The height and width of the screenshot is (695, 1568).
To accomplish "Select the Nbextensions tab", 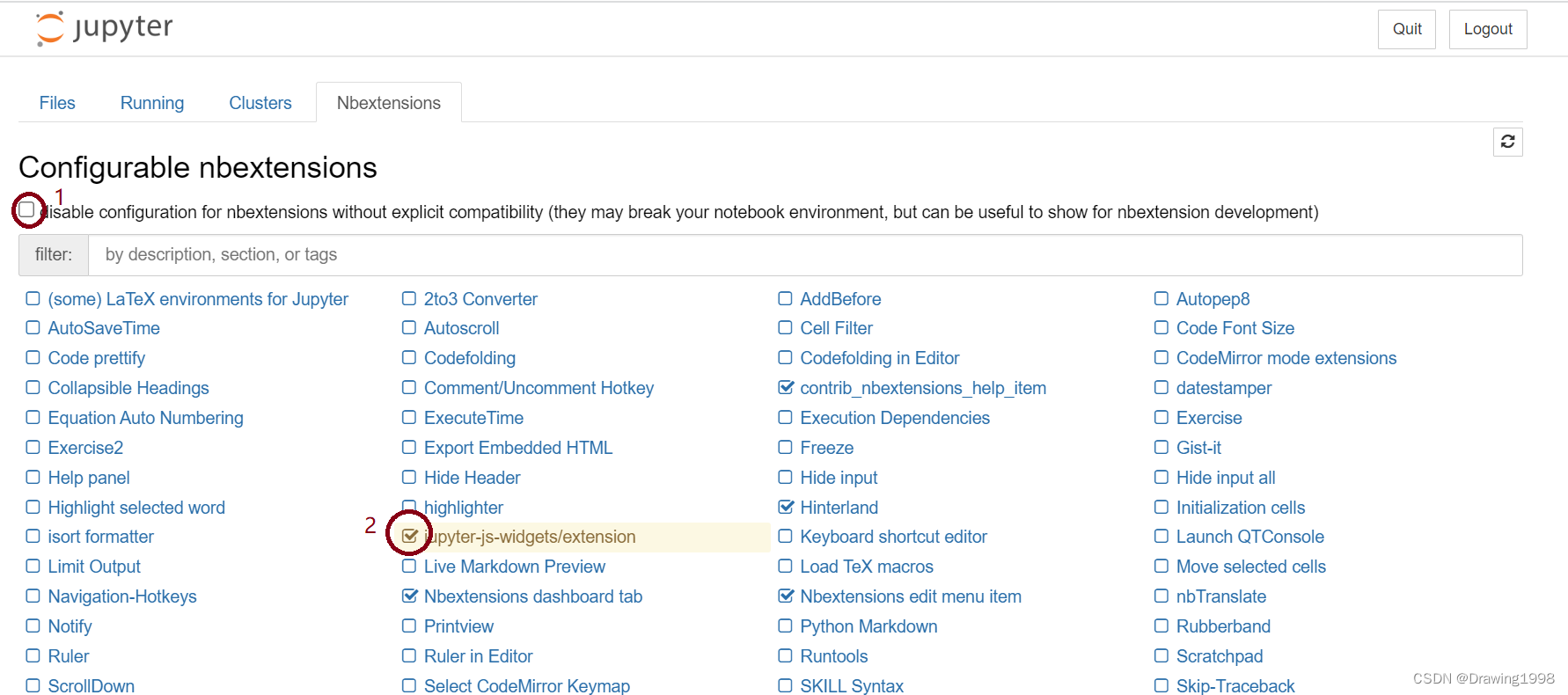I will click(x=389, y=103).
